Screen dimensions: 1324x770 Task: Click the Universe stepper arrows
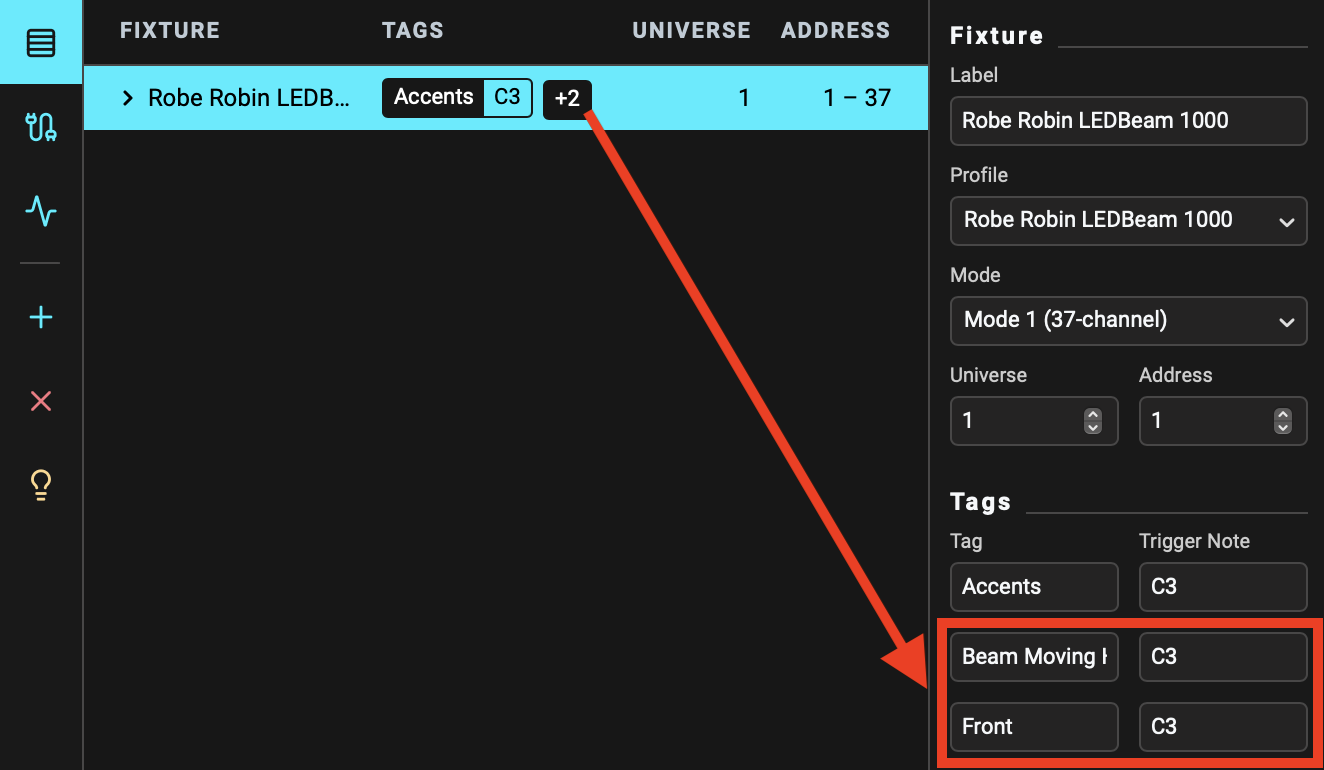[x=1093, y=421]
